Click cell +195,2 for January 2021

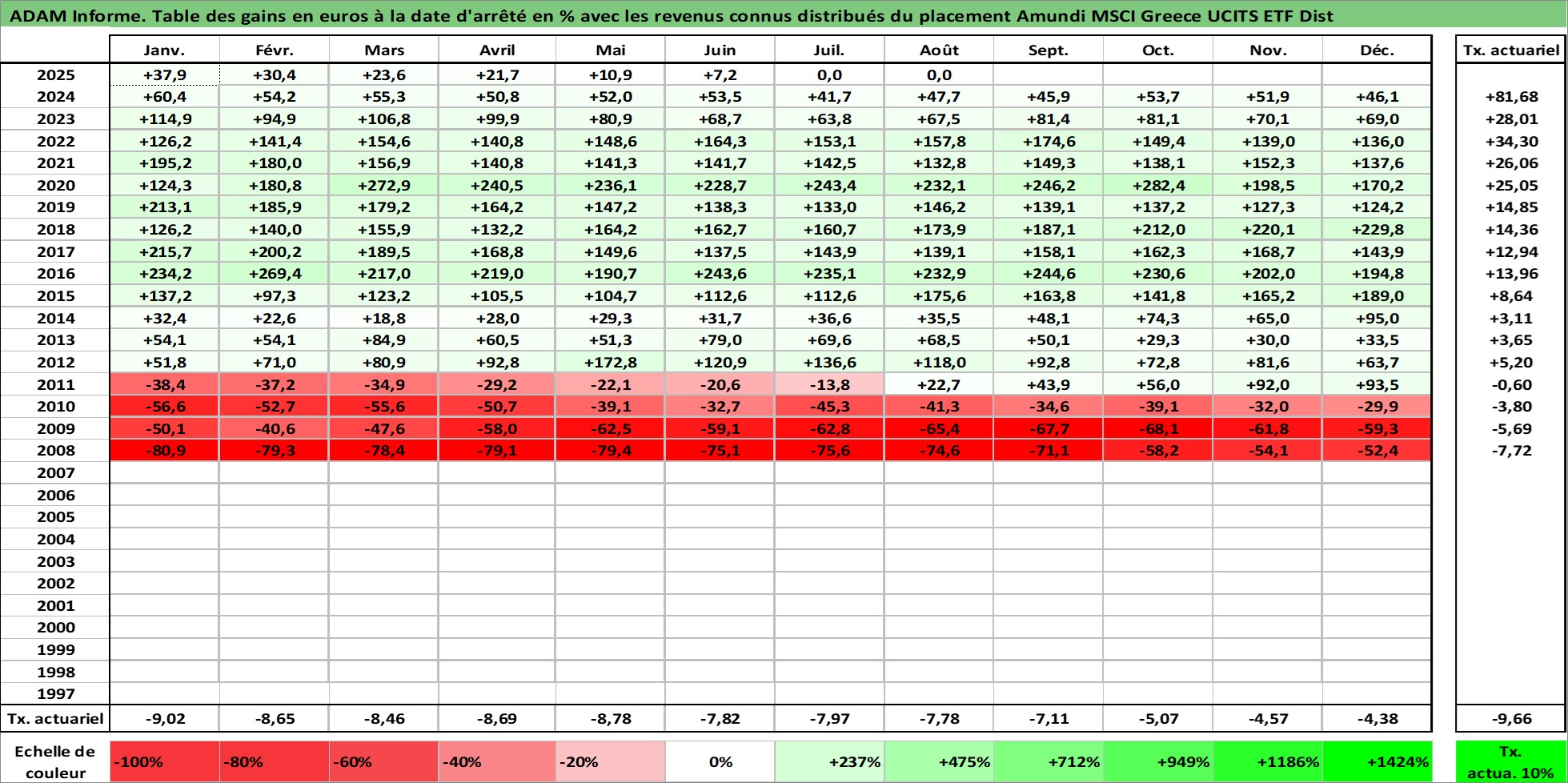(x=164, y=163)
